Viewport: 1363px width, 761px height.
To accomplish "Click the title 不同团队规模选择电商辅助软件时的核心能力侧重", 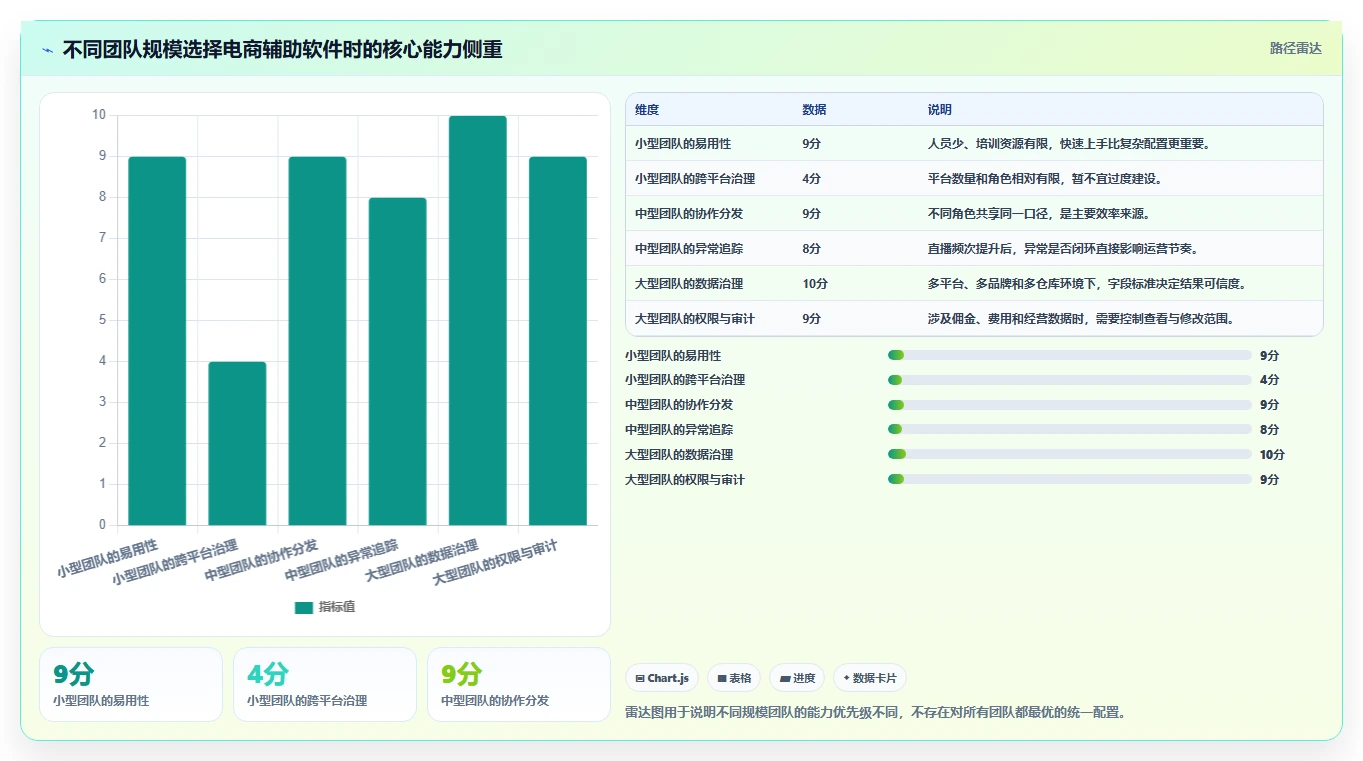I will pos(282,49).
